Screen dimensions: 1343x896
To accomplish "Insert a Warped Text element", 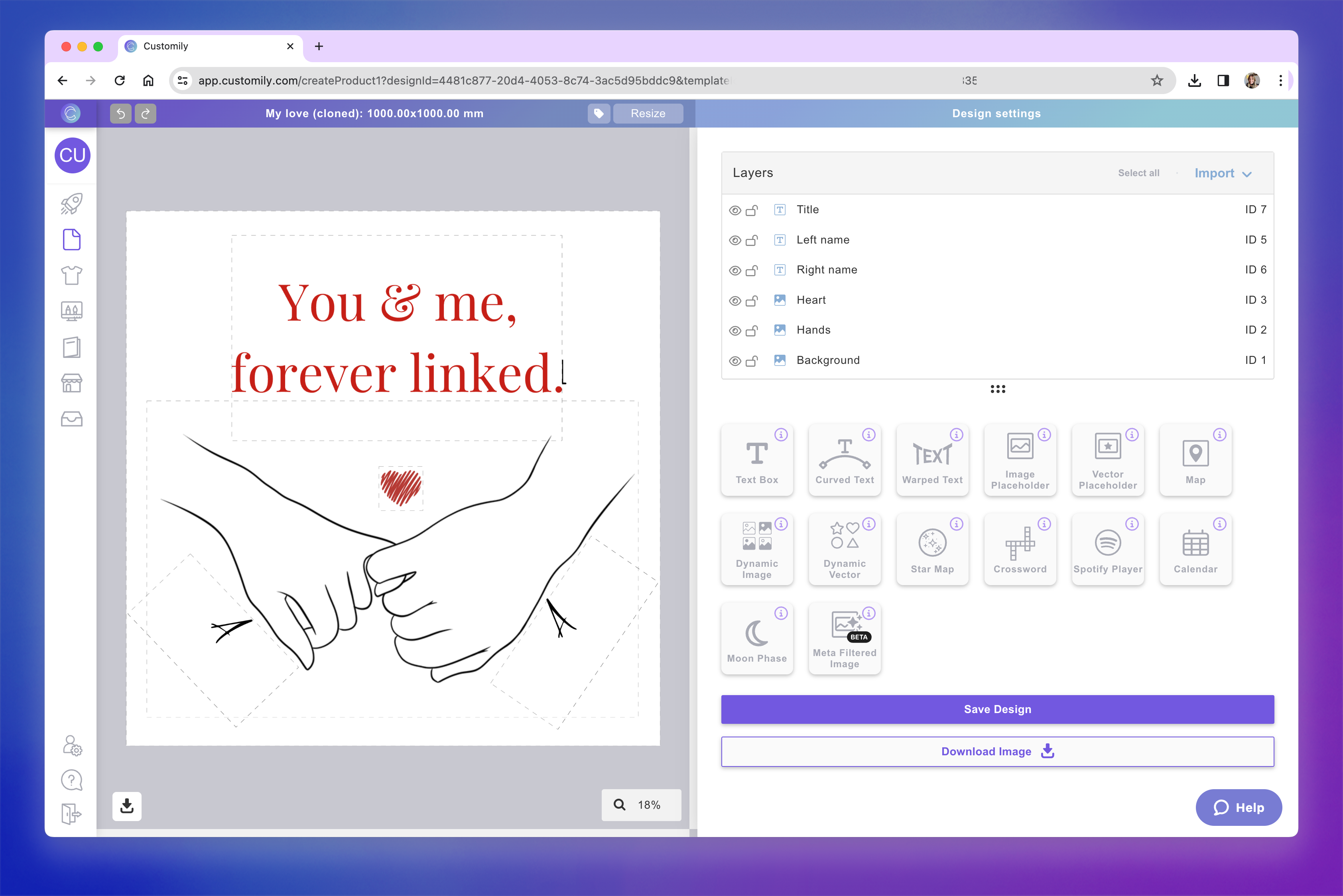I will click(x=932, y=460).
